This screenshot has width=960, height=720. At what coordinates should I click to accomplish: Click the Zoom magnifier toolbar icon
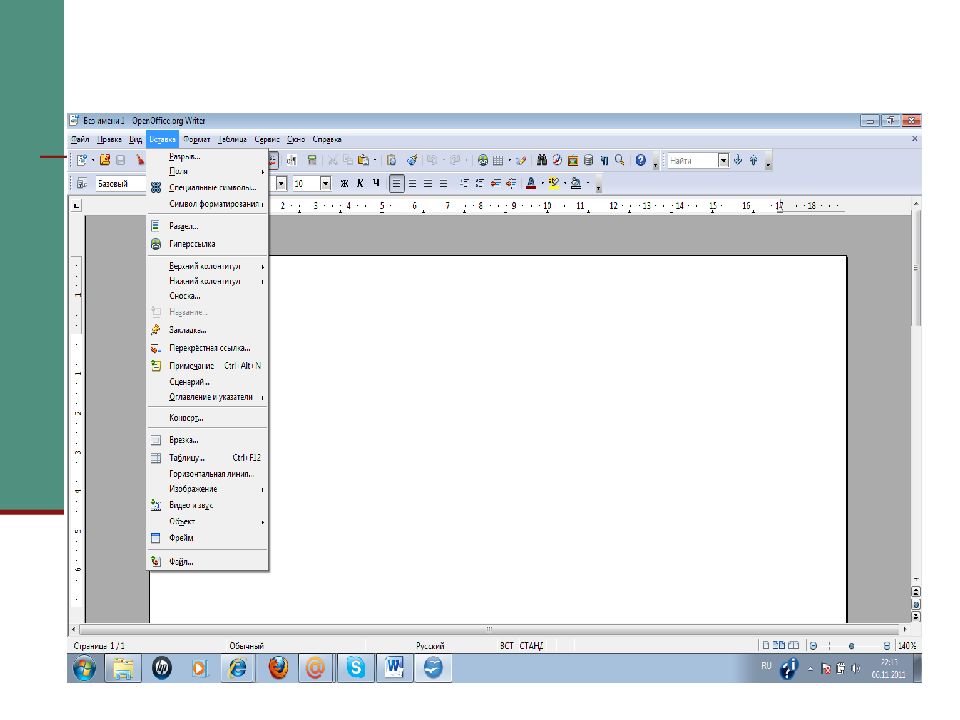coord(620,160)
